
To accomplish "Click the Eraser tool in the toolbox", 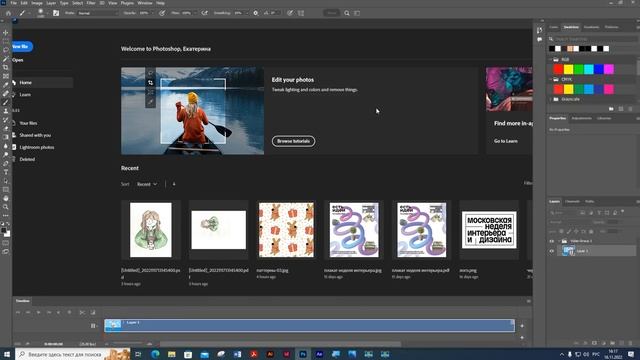I will pyautogui.click(x=6, y=129).
